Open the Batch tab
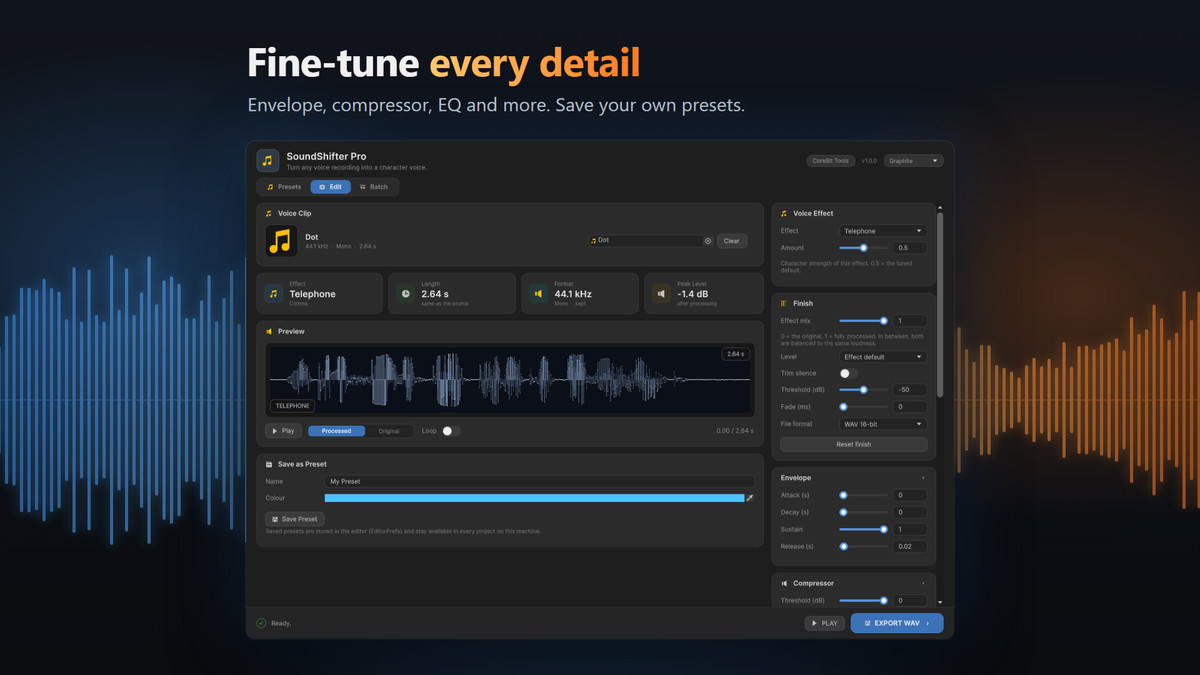Screen dimensions: 1200x675 tap(374, 187)
